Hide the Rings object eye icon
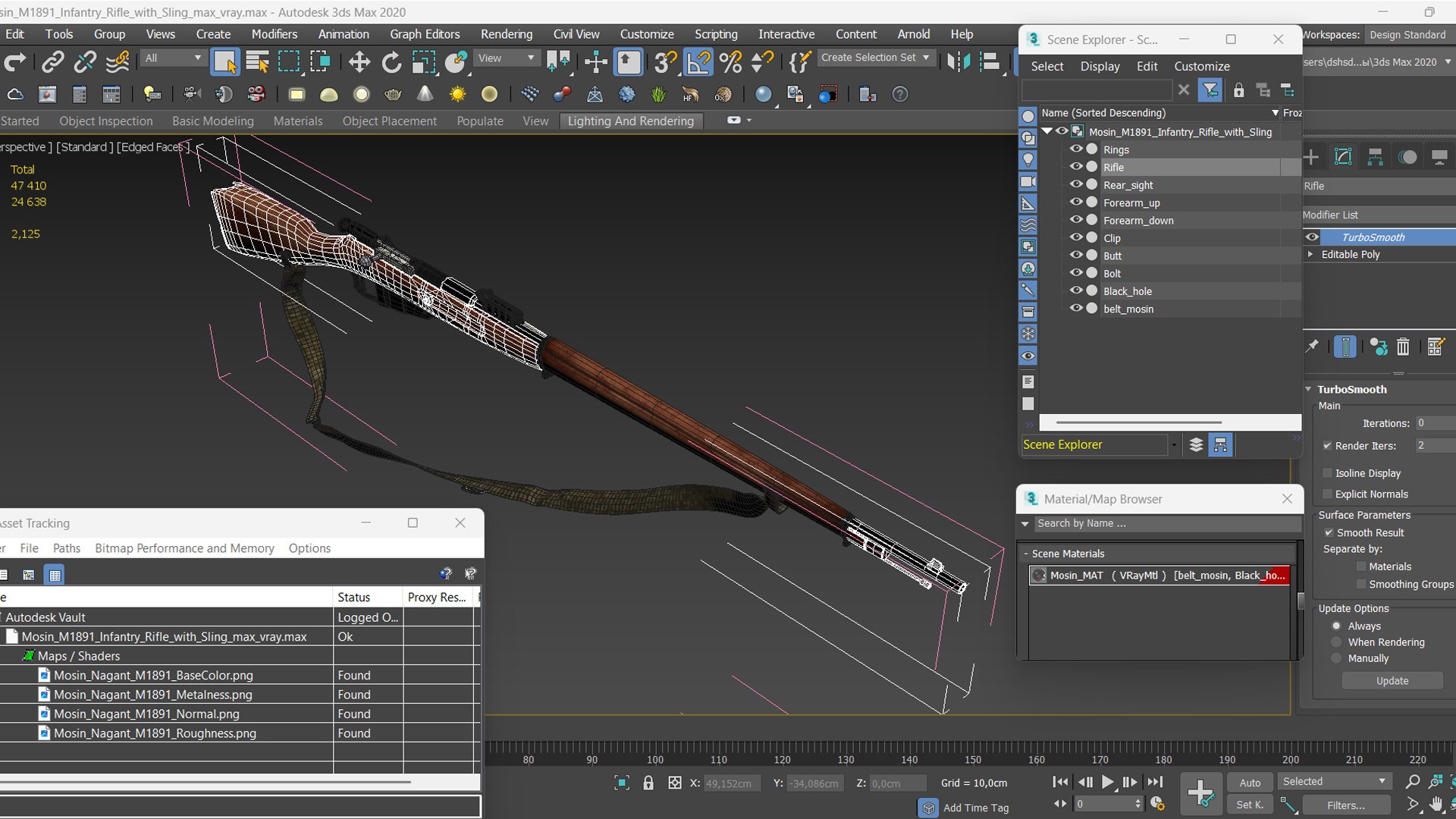1456x819 pixels. (1075, 149)
